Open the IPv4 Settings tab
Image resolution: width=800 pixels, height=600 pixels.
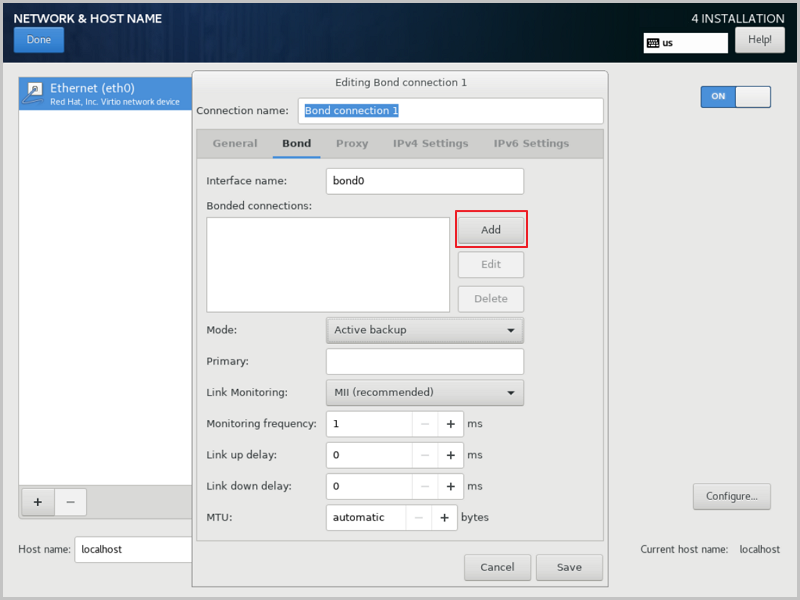point(430,144)
